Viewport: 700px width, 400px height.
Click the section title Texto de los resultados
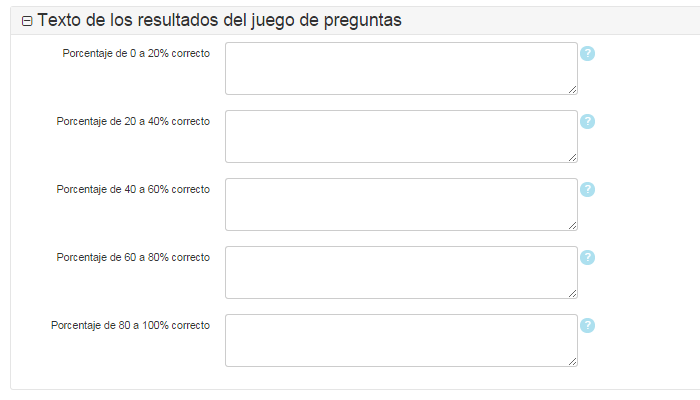coord(219,20)
